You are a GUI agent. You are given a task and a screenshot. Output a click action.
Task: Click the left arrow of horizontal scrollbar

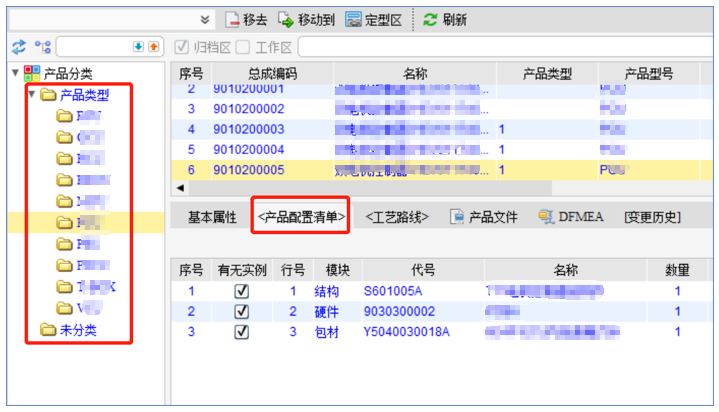pos(181,187)
